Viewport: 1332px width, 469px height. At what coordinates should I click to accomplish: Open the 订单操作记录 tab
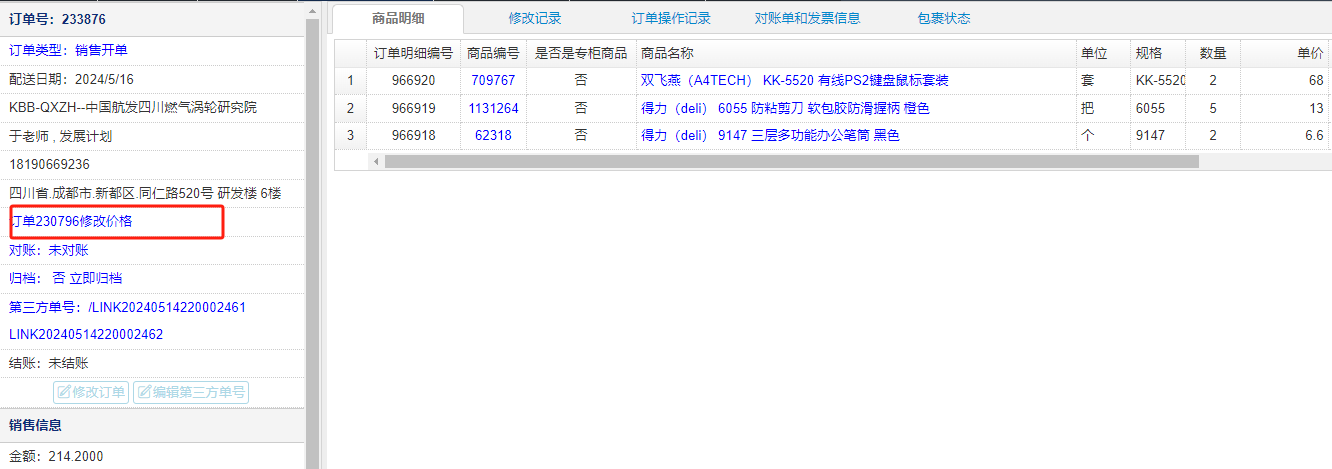pos(671,18)
